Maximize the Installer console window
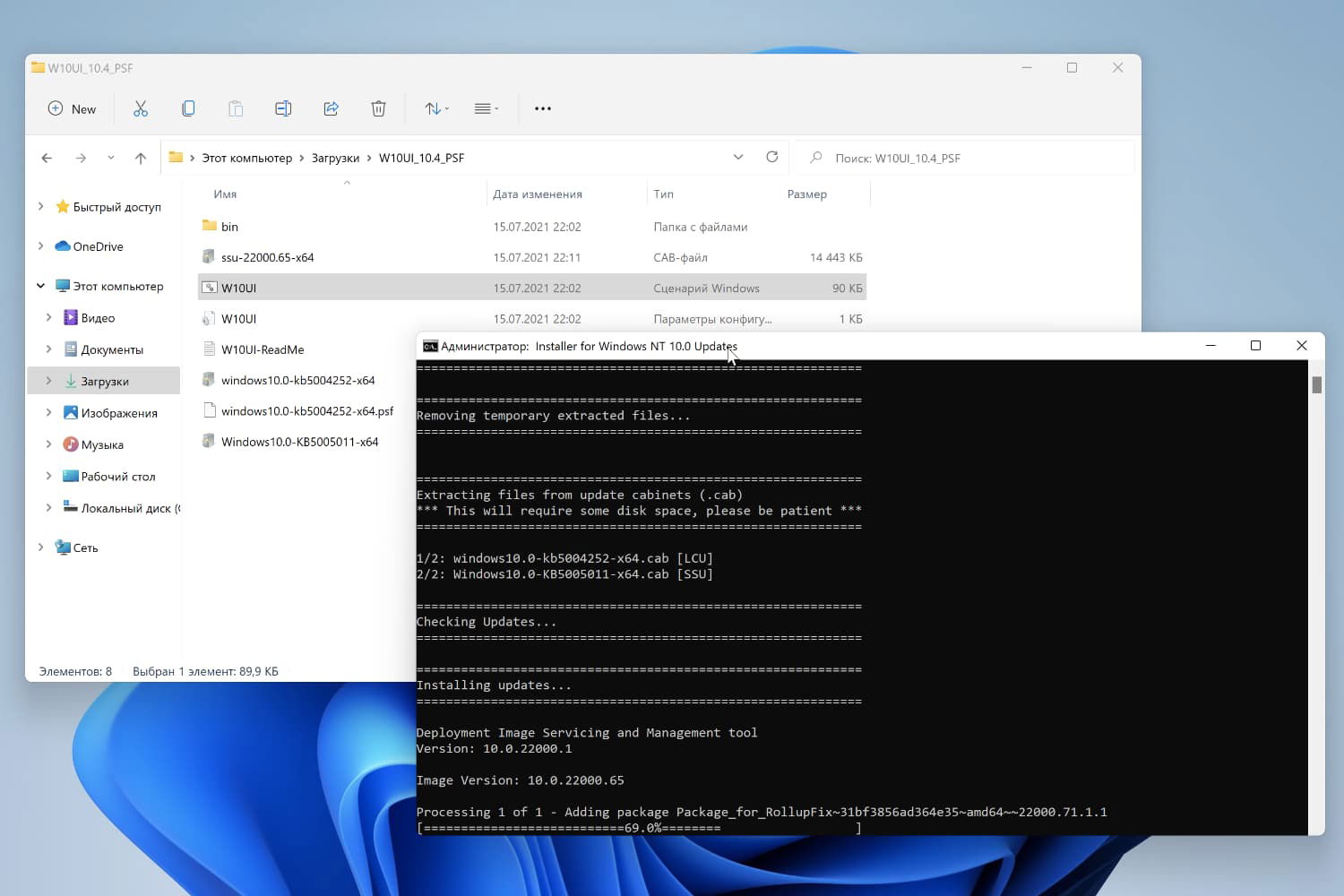This screenshot has height=896, width=1344. pyautogui.click(x=1255, y=345)
